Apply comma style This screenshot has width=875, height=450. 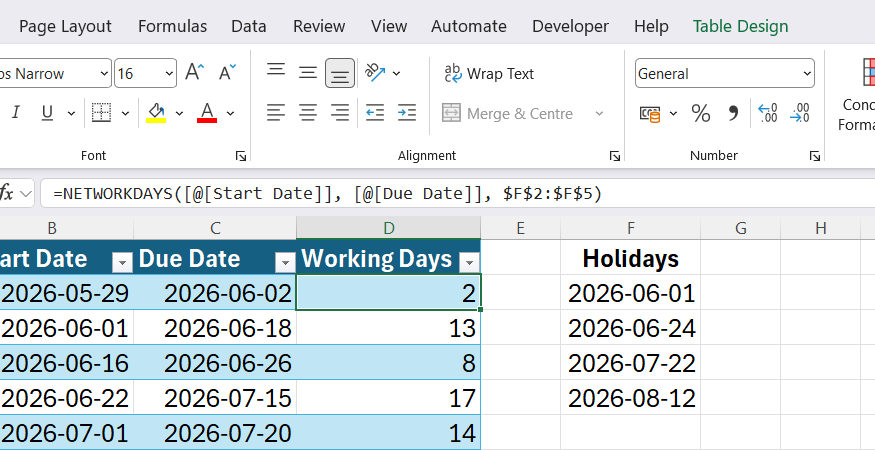pyautogui.click(x=733, y=114)
